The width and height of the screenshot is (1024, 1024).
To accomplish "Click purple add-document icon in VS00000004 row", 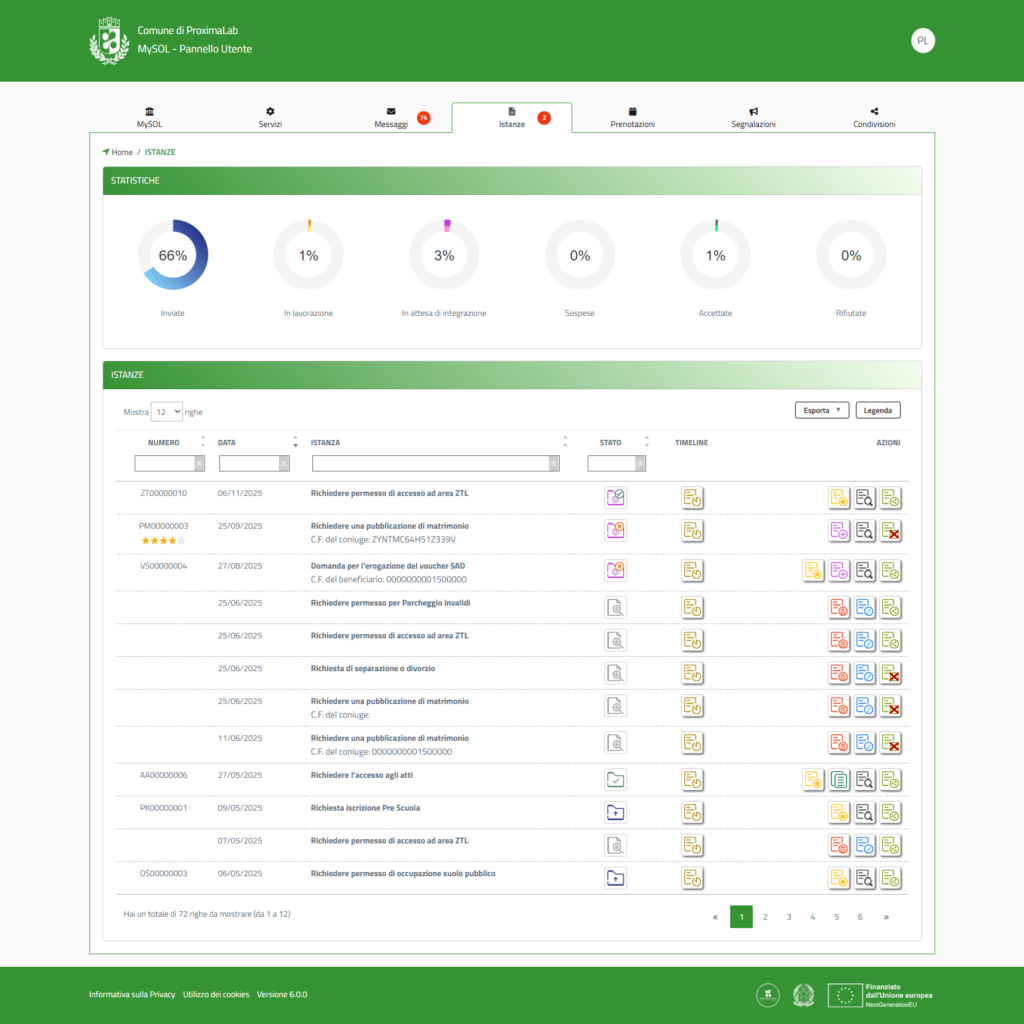I will point(839,570).
